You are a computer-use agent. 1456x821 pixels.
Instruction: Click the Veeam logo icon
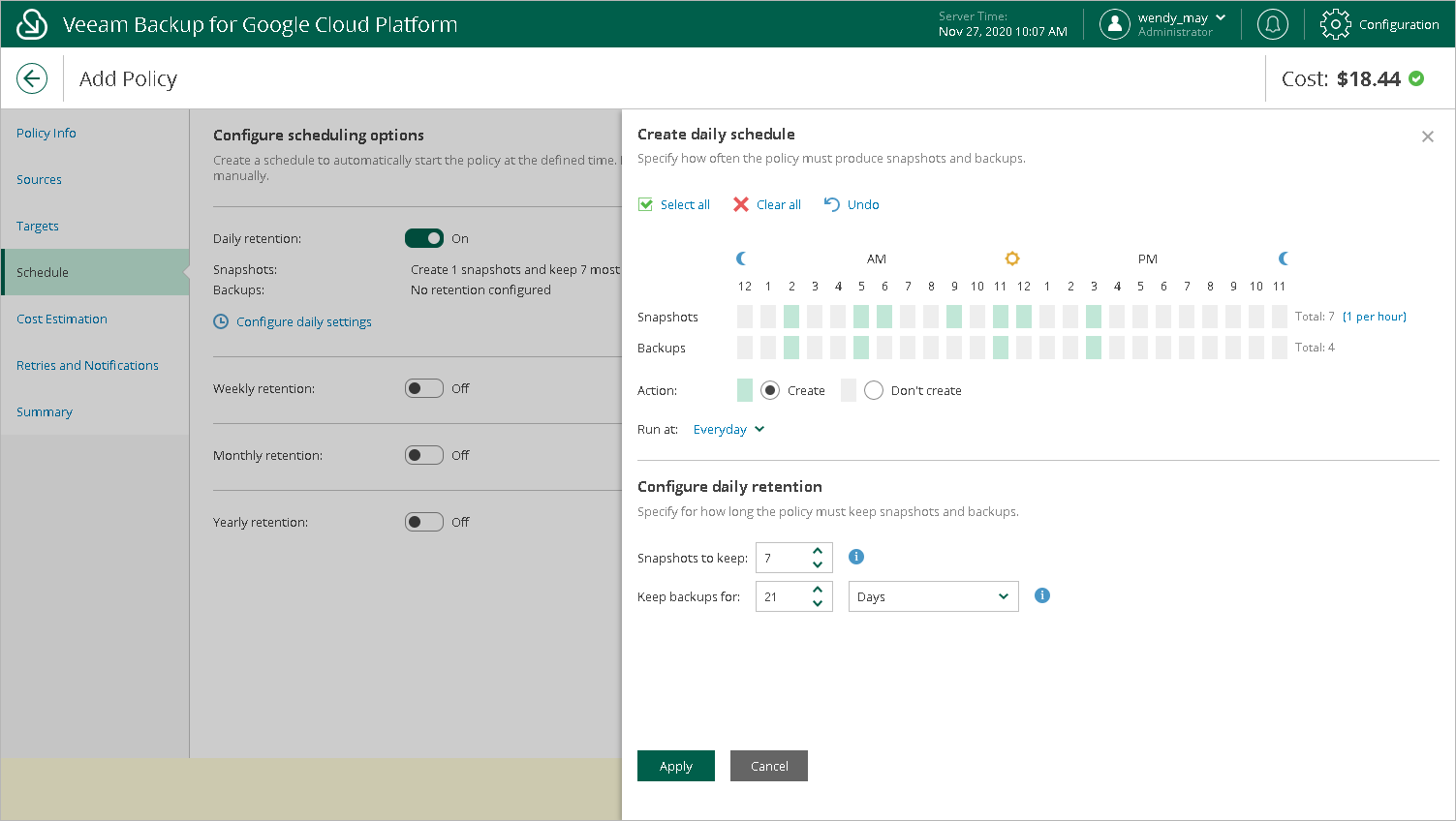(32, 24)
